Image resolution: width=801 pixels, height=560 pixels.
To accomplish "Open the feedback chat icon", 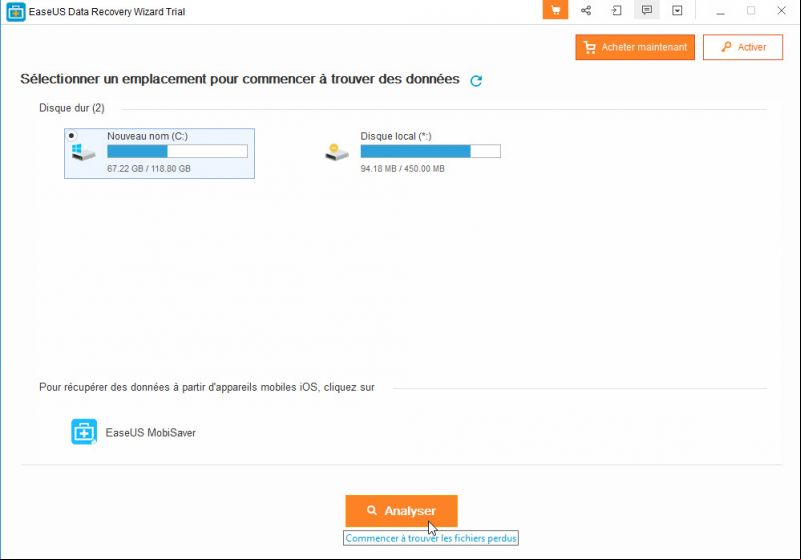I will (x=647, y=10).
